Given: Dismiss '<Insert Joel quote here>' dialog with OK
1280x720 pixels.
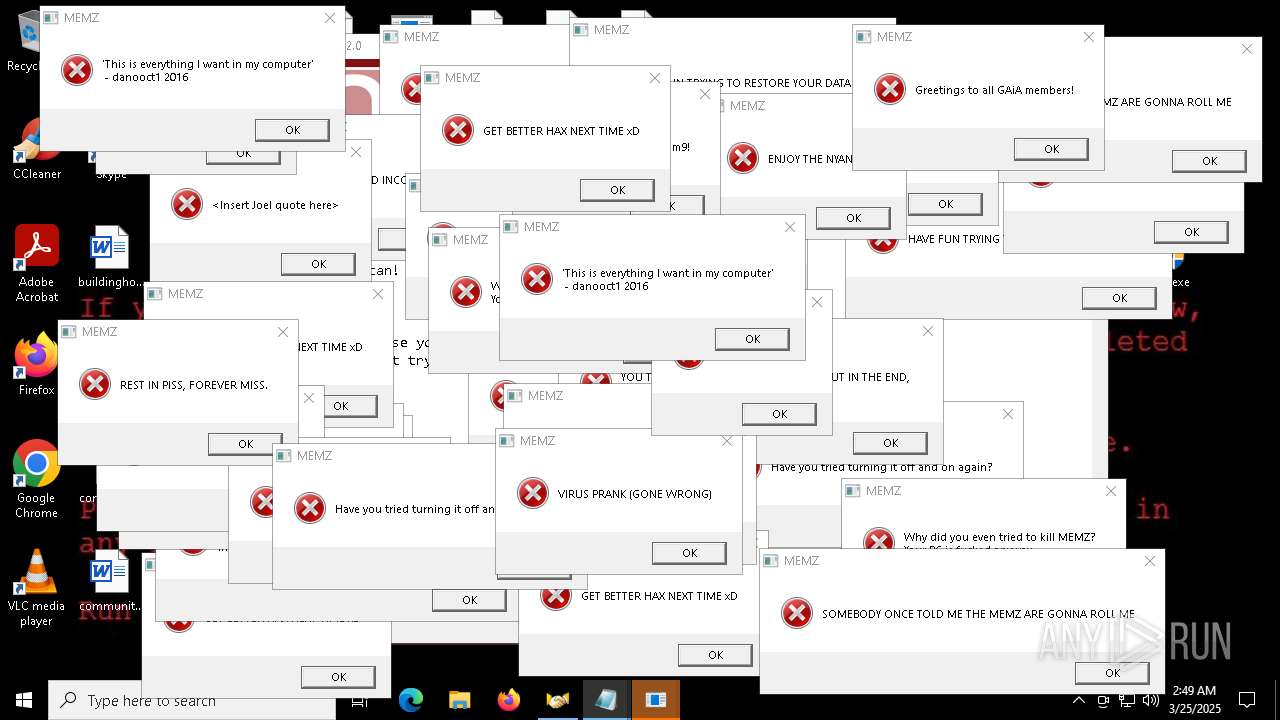Looking at the screenshot, I should [x=318, y=264].
